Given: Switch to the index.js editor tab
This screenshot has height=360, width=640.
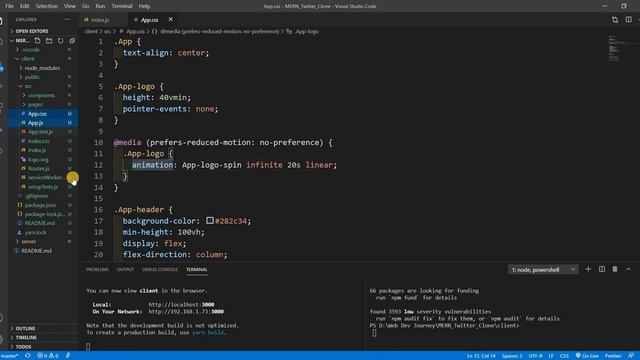Looking at the screenshot, I should coord(100,20).
